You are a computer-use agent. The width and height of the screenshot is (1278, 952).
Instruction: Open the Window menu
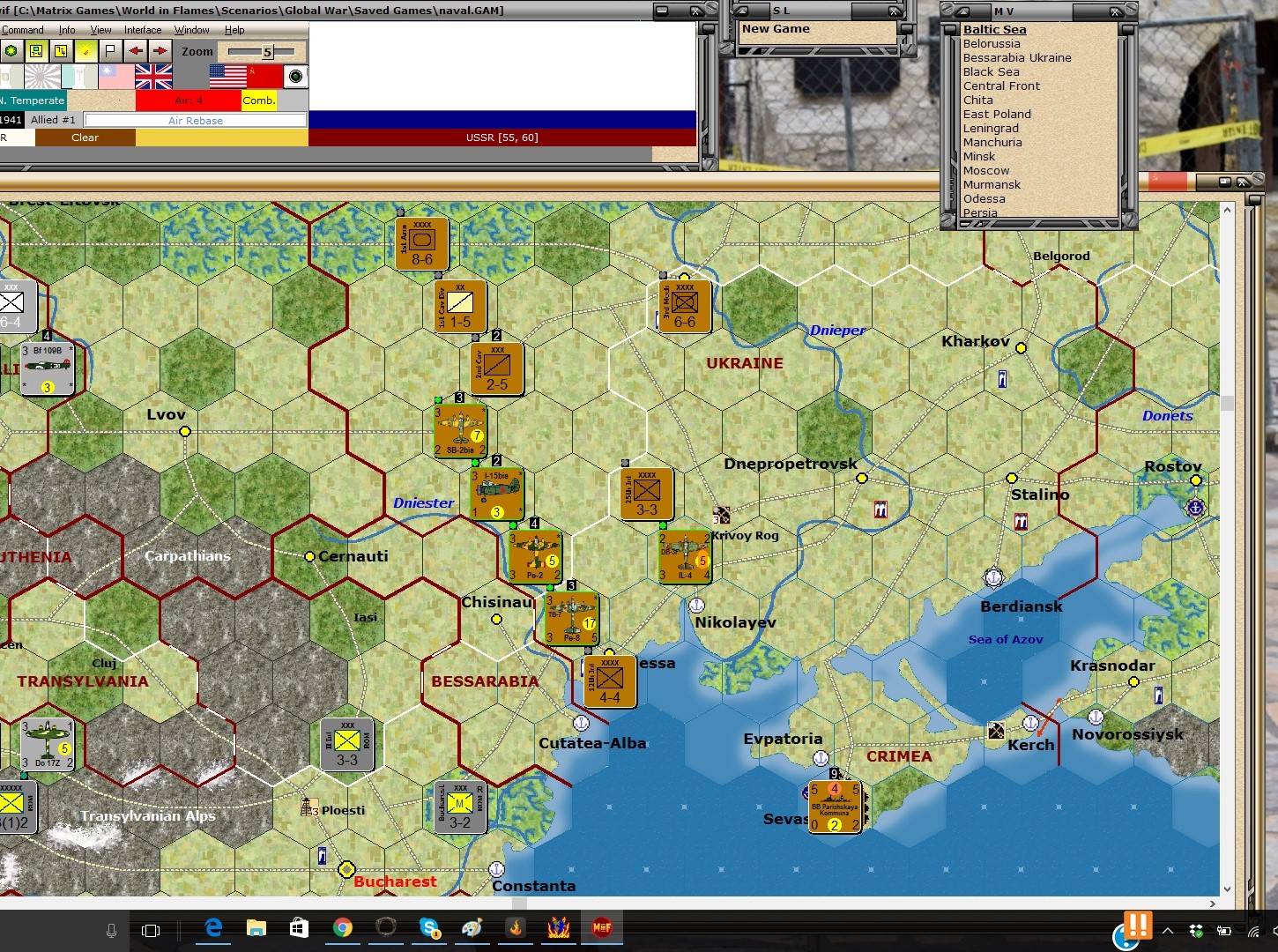192,30
